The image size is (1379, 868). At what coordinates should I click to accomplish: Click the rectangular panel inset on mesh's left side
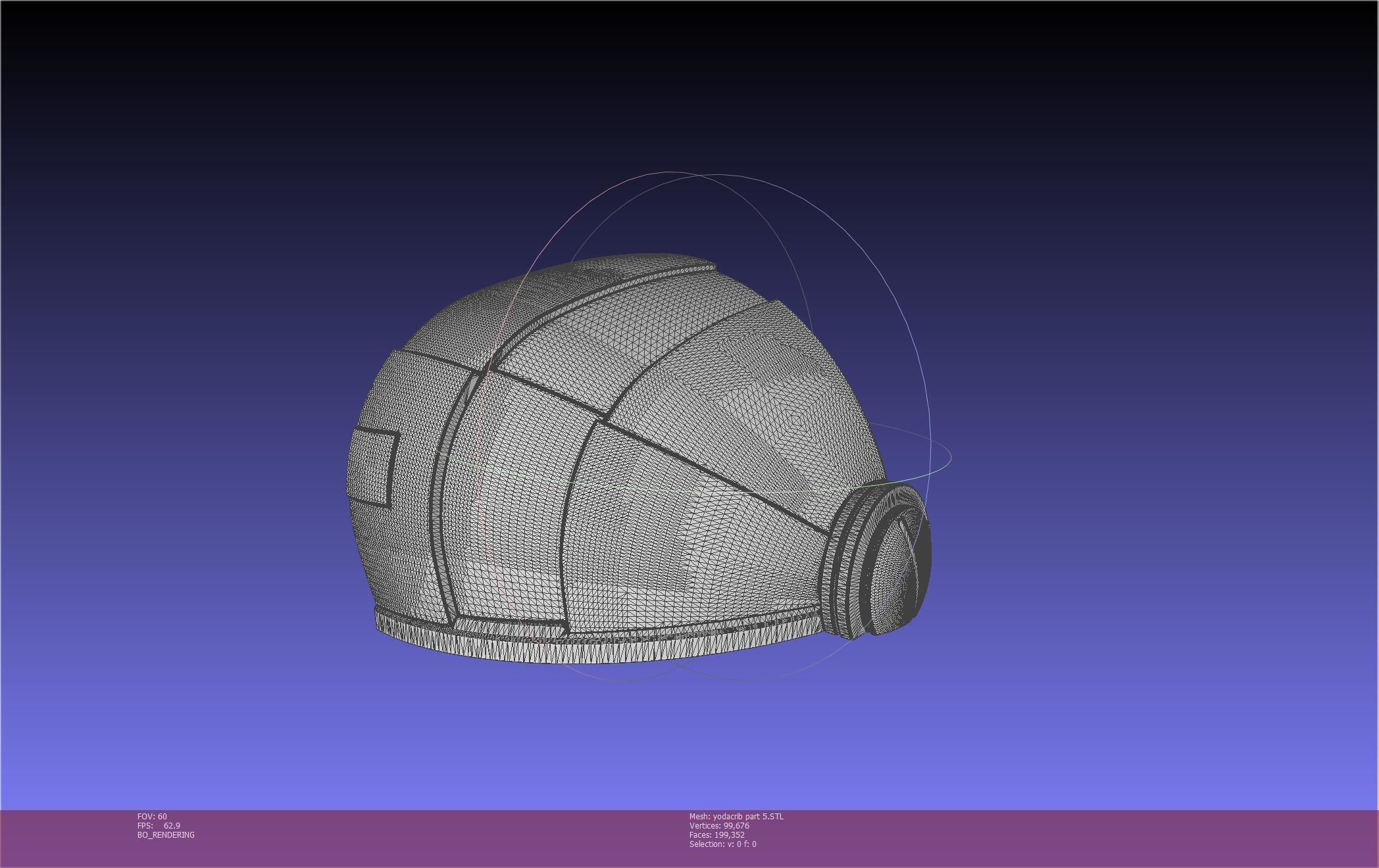372,467
